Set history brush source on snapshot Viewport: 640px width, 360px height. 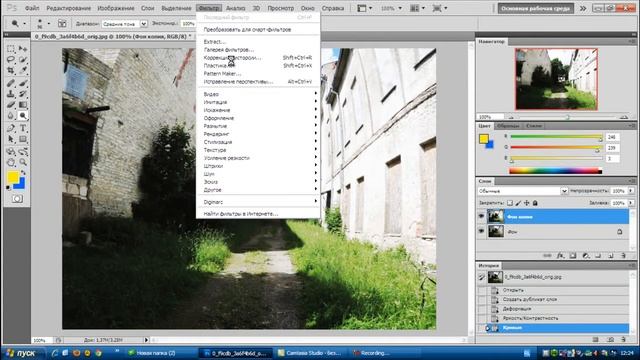482,277
